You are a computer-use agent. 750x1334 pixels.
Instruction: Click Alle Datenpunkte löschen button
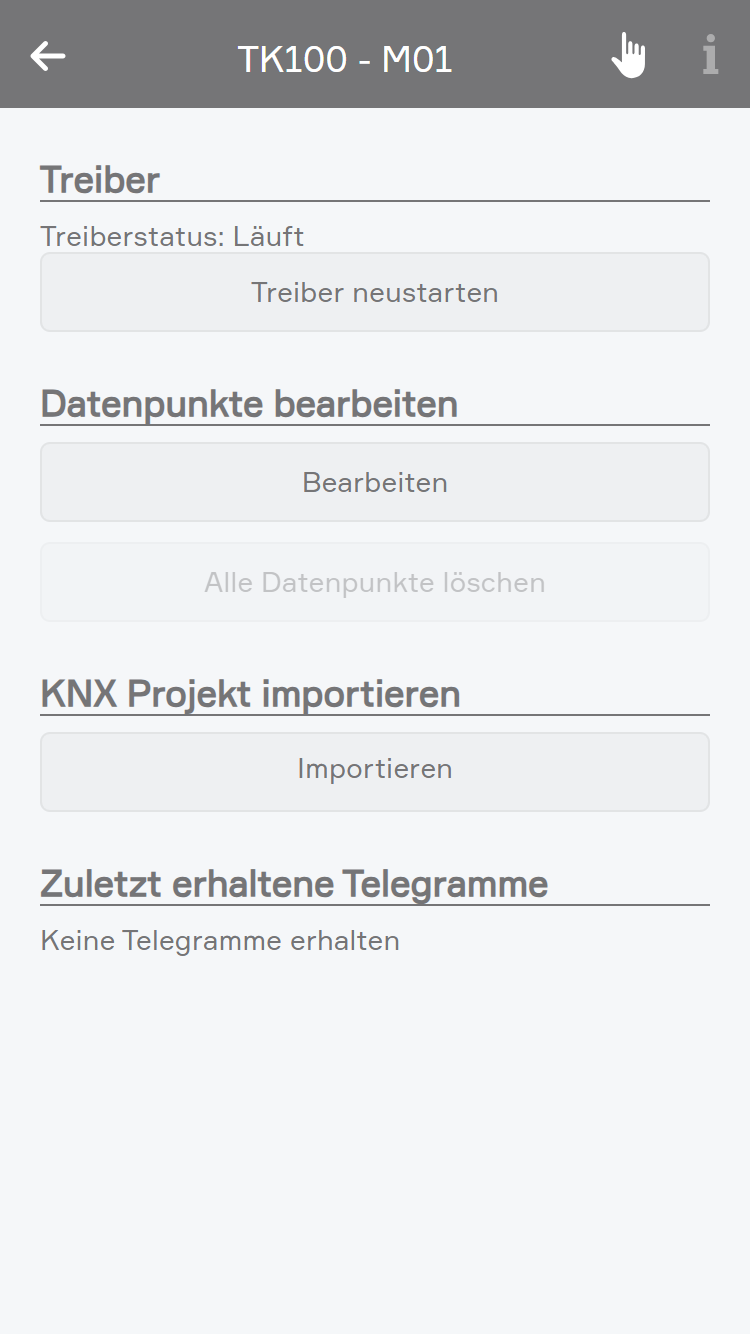pyautogui.click(x=375, y=582)
